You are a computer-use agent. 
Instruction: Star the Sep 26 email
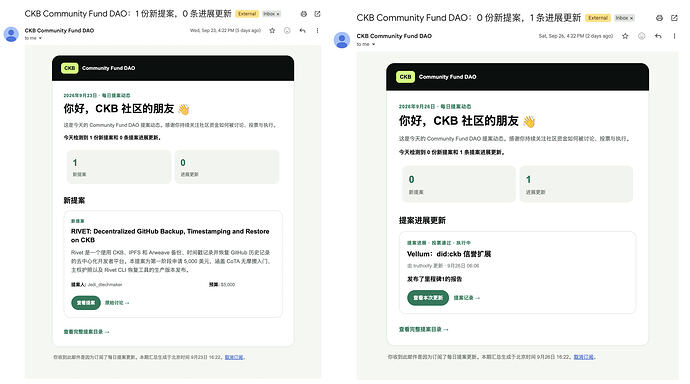coord(625,36)
